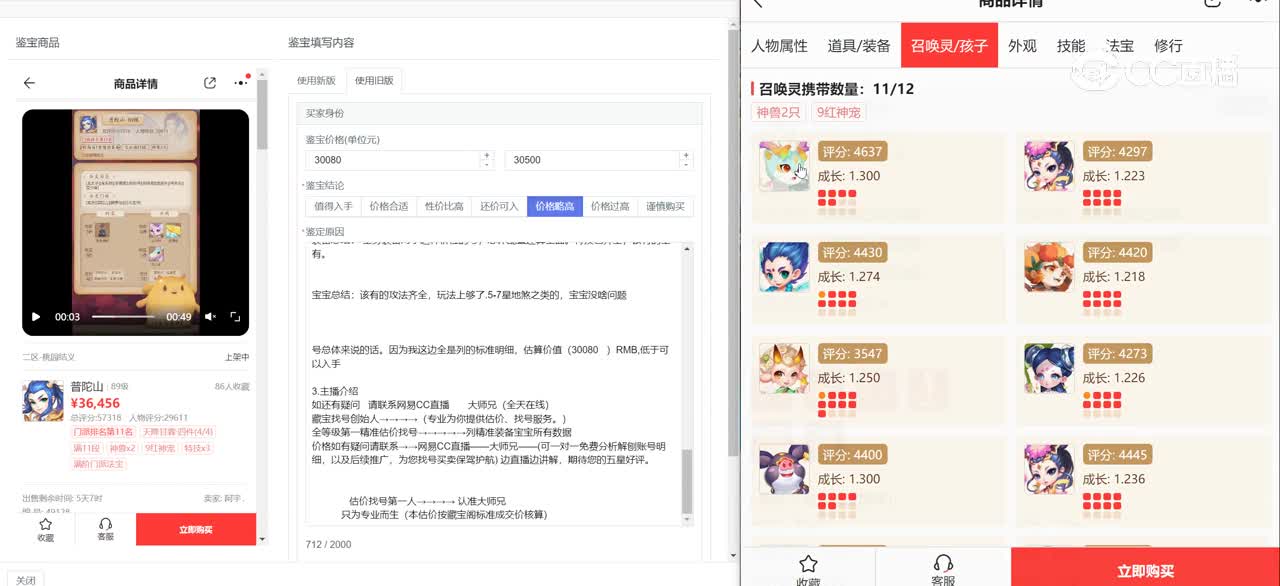
Task: Select 价格略高 conclusion option
Action: pyautogui.click(x=555, y=207)
